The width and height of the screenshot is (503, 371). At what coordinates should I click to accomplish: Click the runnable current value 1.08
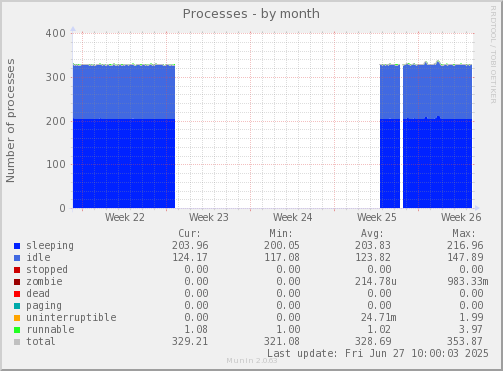(x=196, y=329)
